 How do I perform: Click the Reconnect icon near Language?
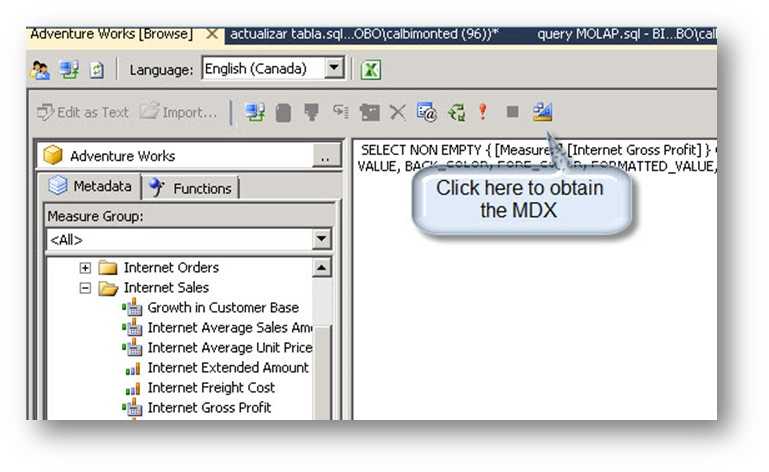tap(69, 70)
